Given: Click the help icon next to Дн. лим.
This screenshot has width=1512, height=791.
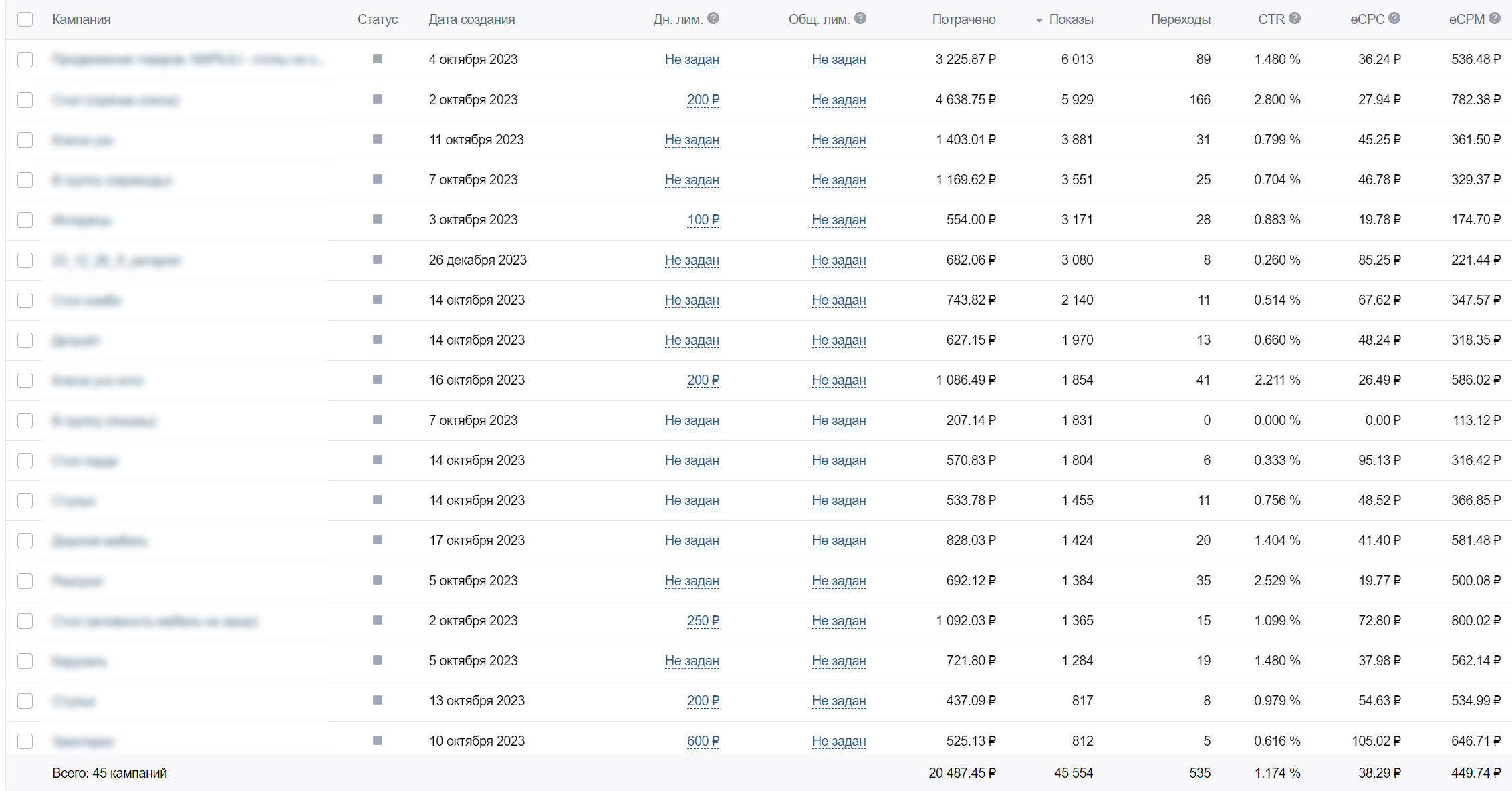Looking at the screenshot, I should (x=713, y=19).
